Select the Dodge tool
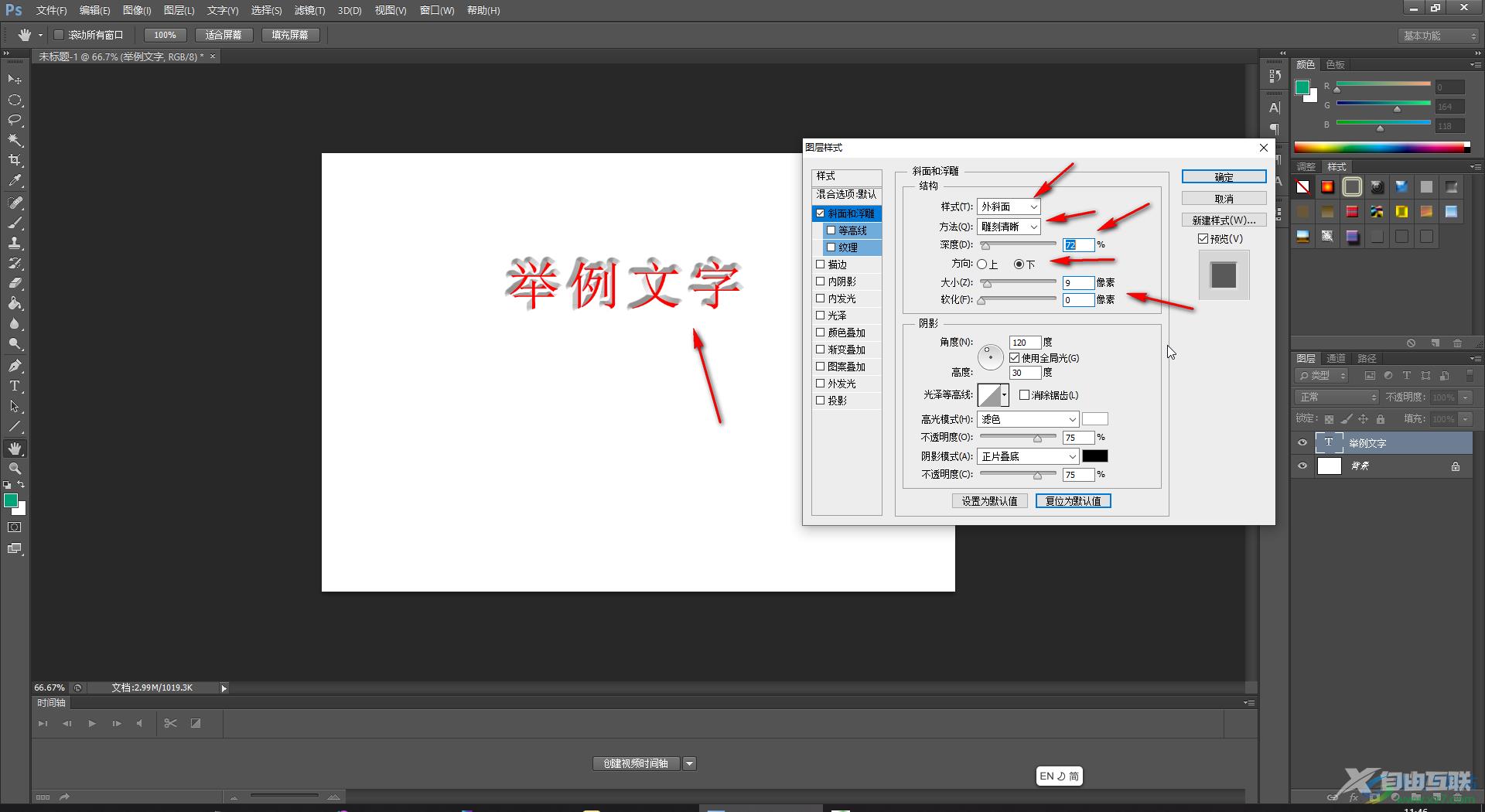This screenshot has width=1485, height=812. 15,344
